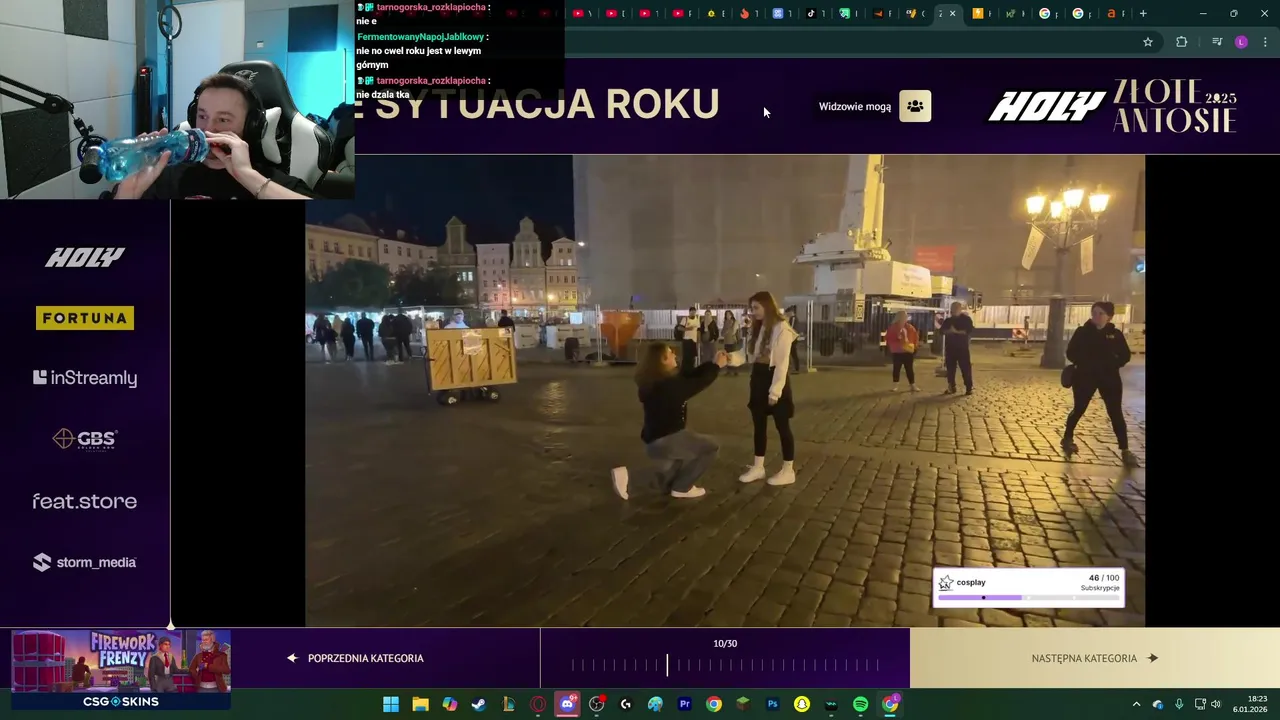Open the Windows Start menu
1280x720 pixels.
391,704
